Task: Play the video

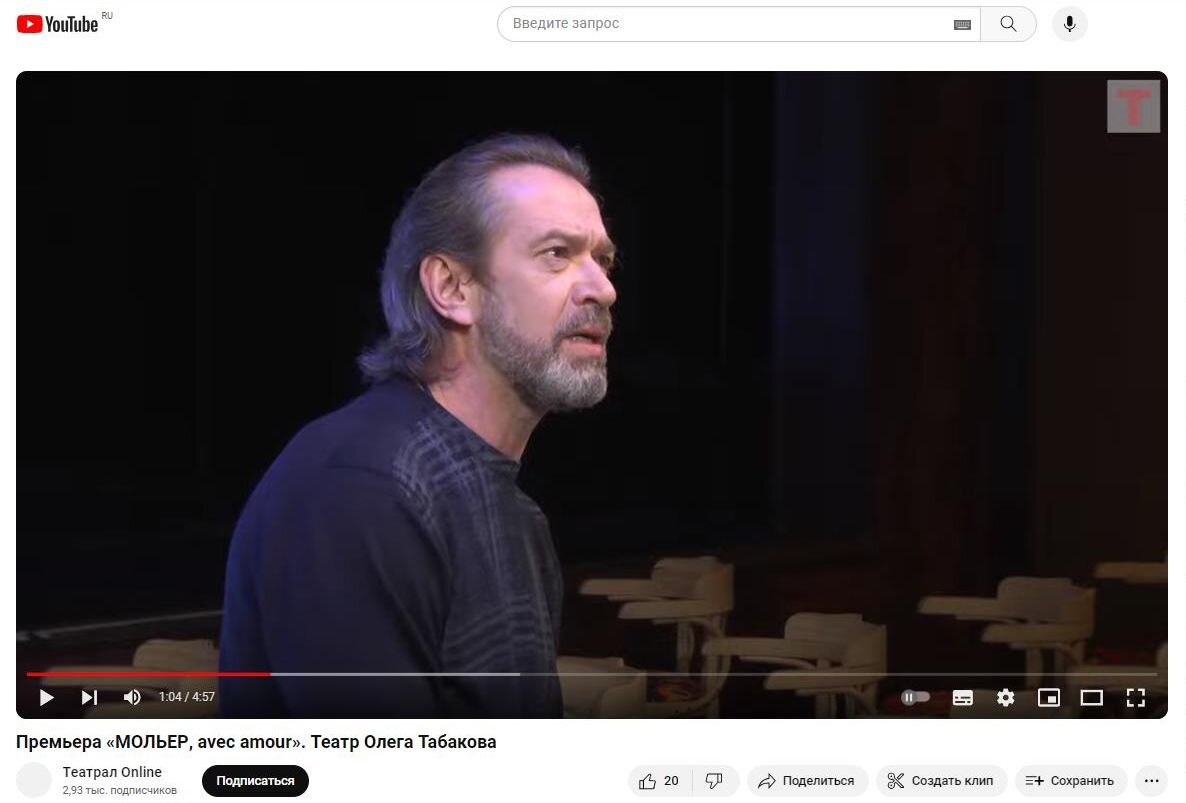Action: click(x=46, y=697)
